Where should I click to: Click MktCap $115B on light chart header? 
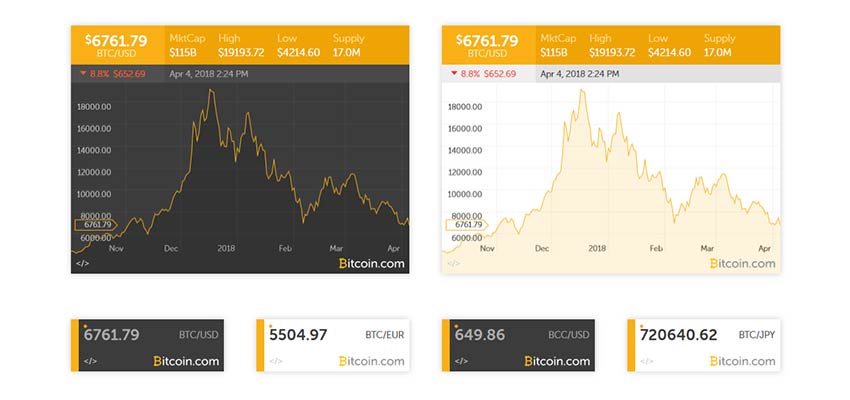click(556, 45)
